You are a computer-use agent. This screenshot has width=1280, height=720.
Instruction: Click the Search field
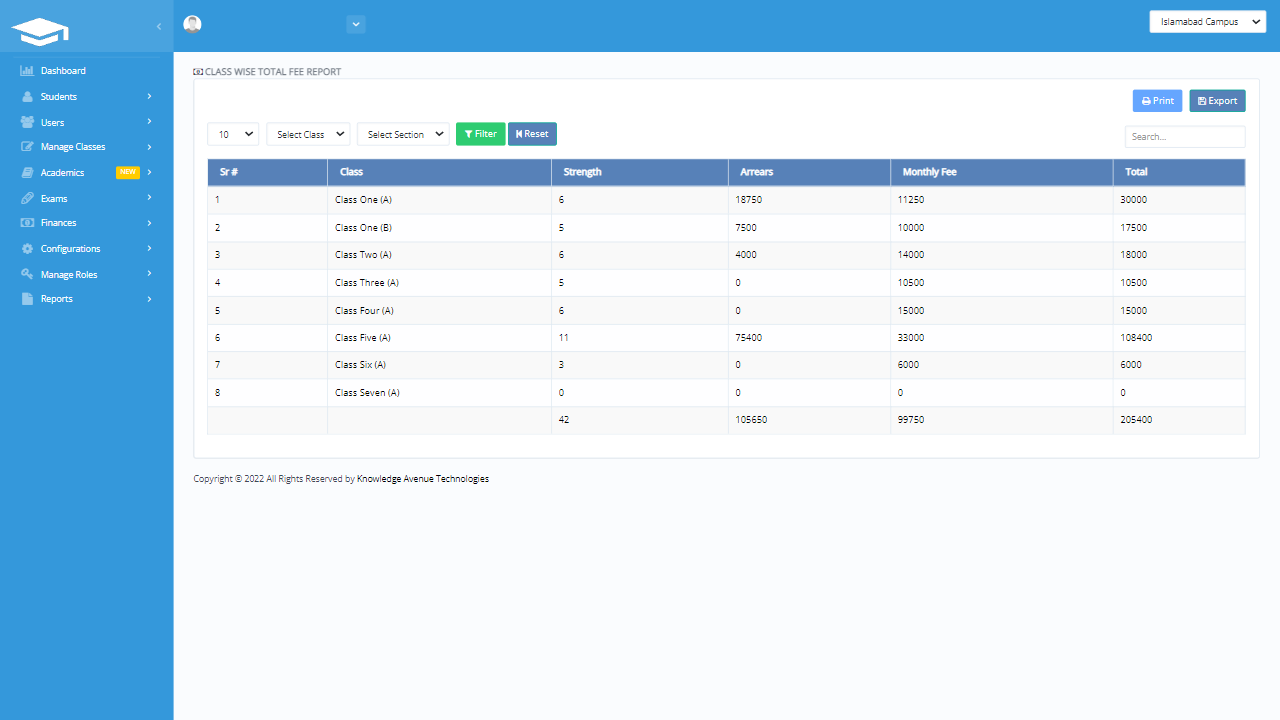tap(1184, 136)
